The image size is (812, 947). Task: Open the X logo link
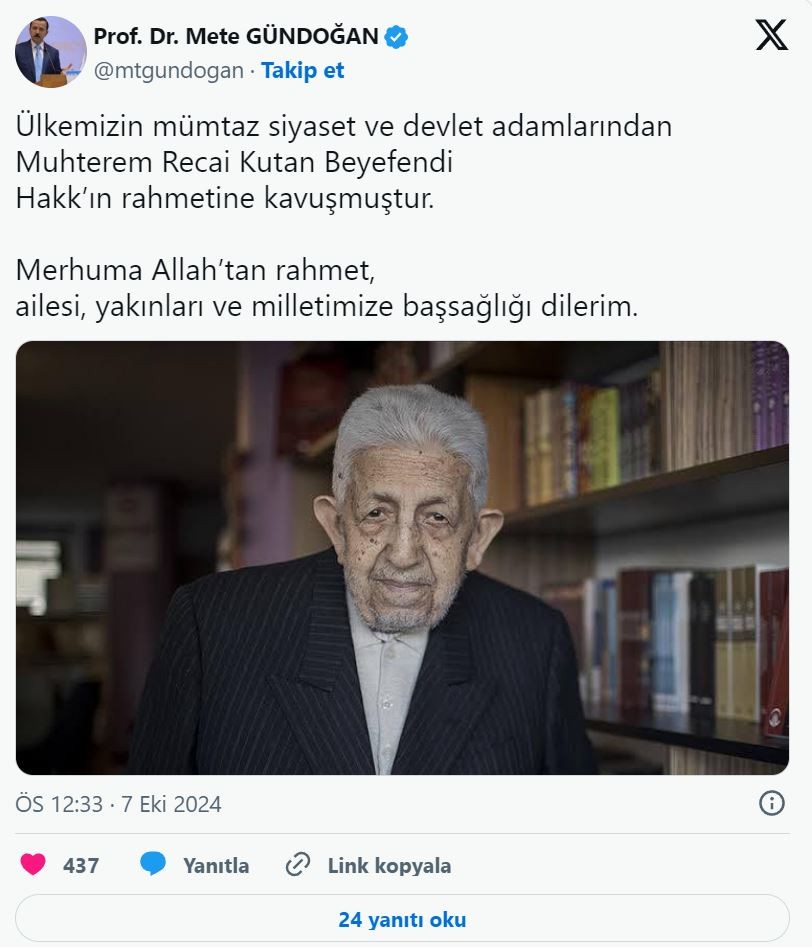point(772,35)
